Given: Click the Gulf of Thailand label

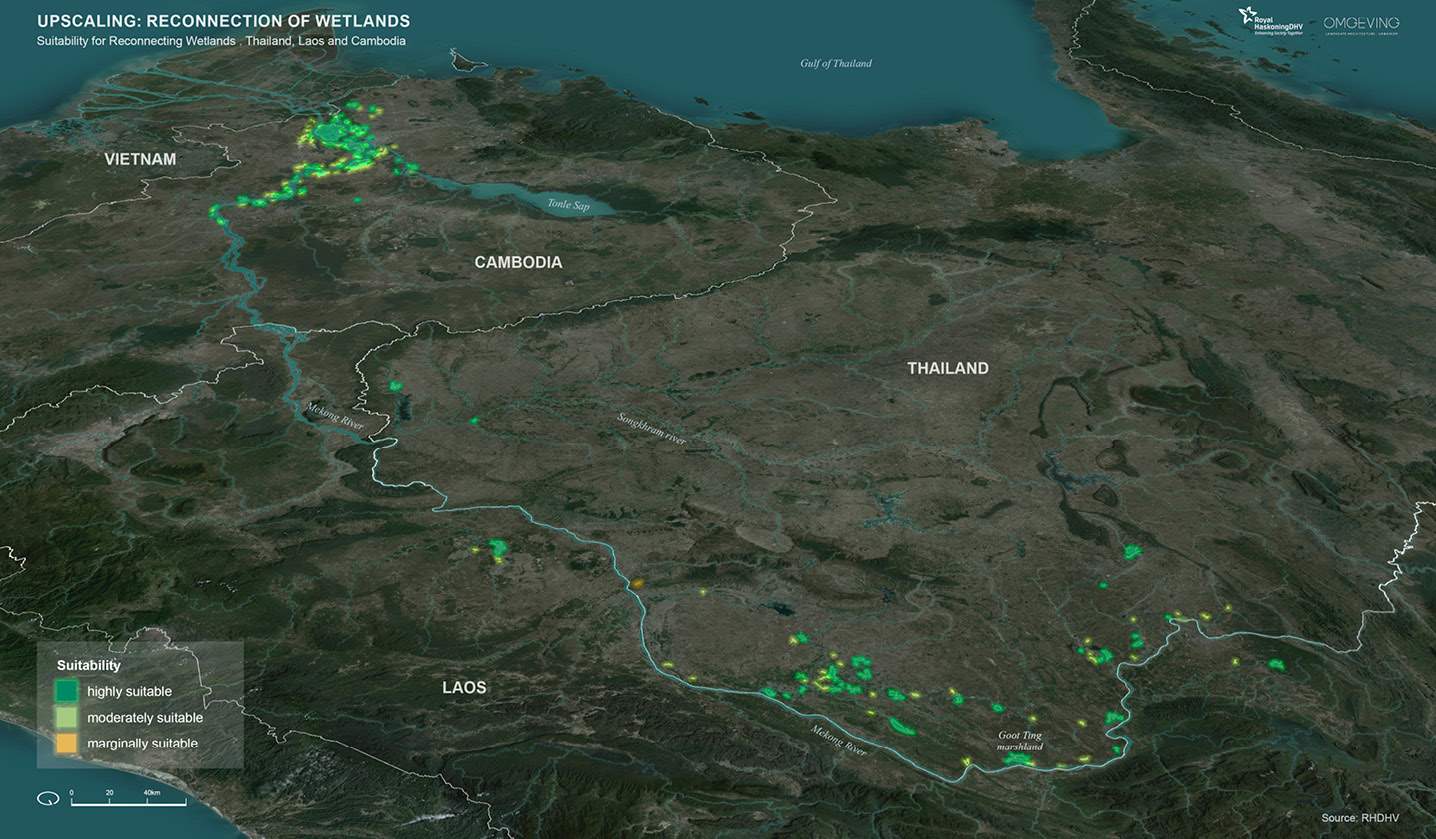Looking at the screenshot, I should pos(835,63).
